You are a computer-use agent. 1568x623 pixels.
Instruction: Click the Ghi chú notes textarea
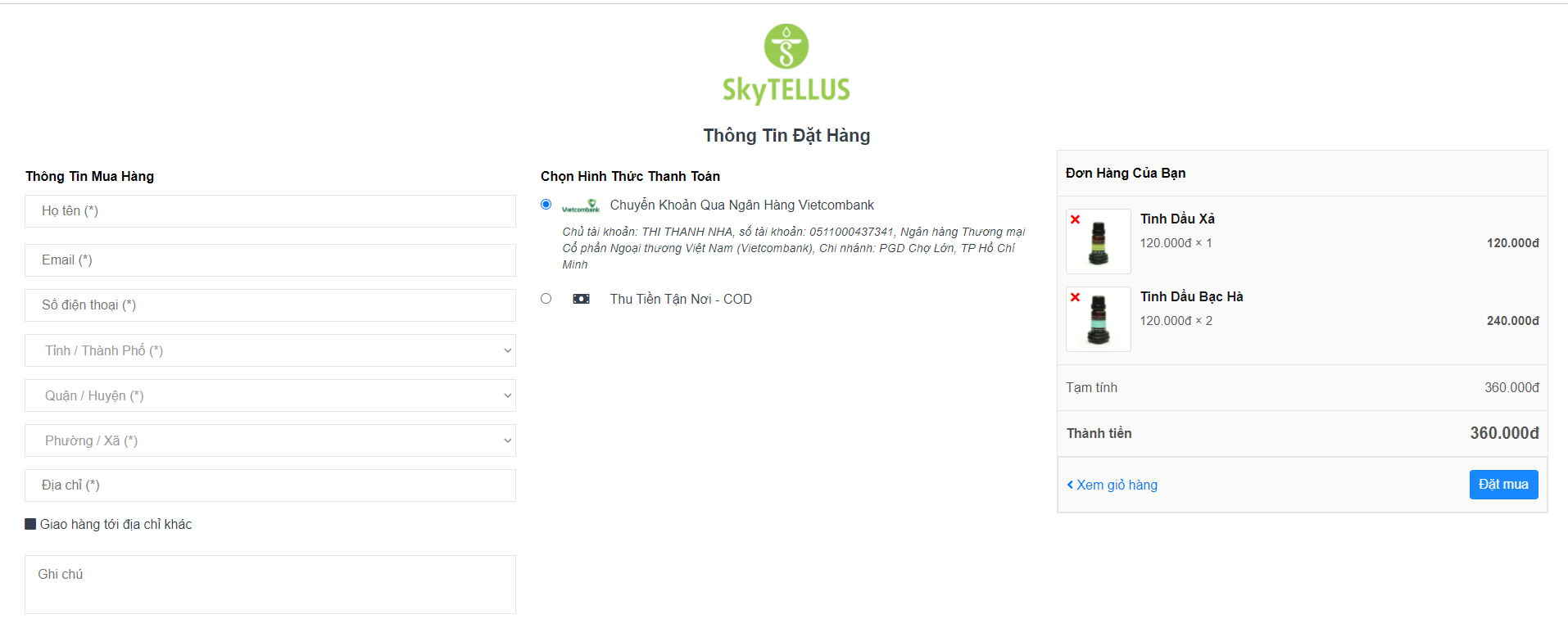pyautogui.click(x=270, y=585)
